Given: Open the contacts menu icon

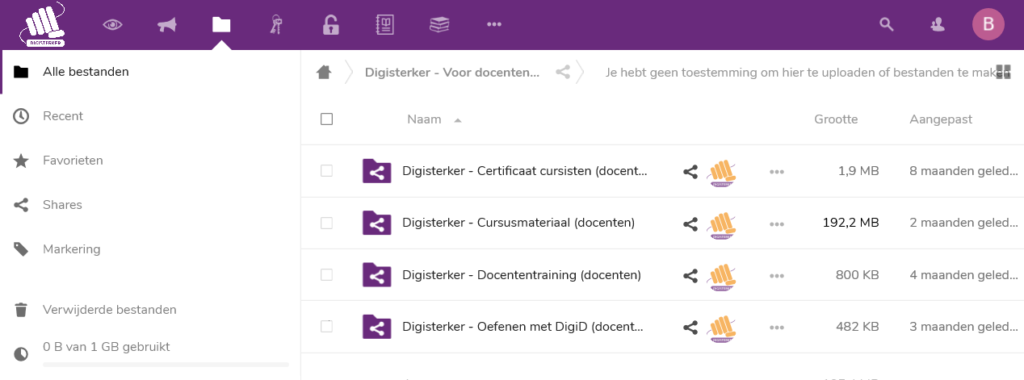Looking at the screenshot, I should pos(937,25).
